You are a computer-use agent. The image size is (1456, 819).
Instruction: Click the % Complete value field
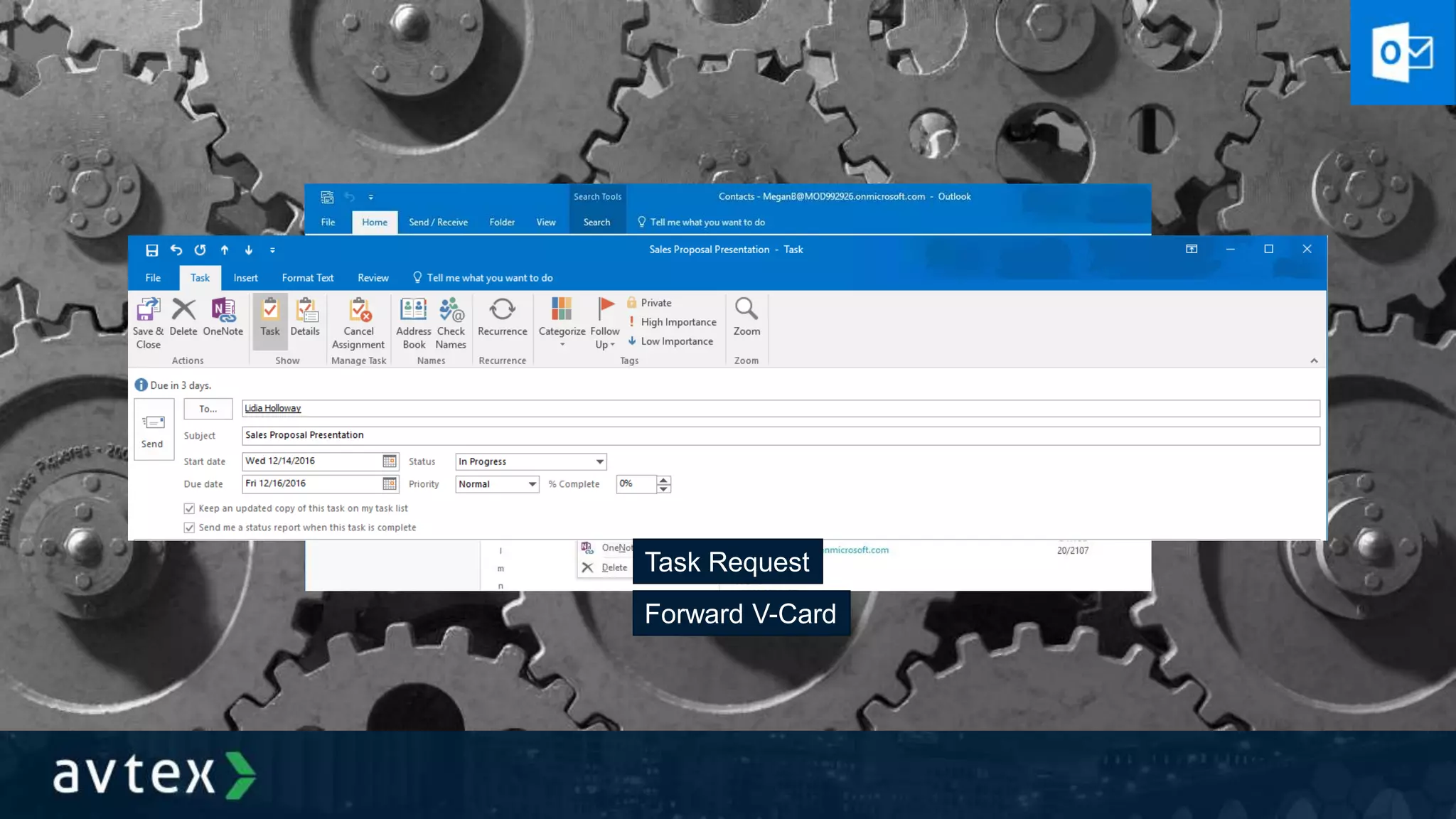point(636,484)
